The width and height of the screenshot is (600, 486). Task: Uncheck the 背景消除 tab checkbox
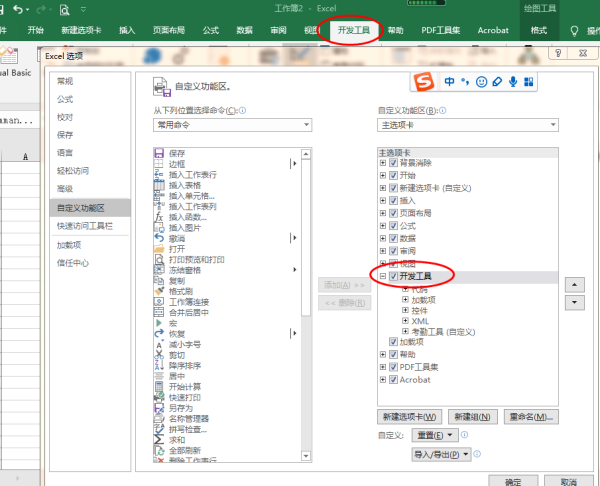(393, 163)
